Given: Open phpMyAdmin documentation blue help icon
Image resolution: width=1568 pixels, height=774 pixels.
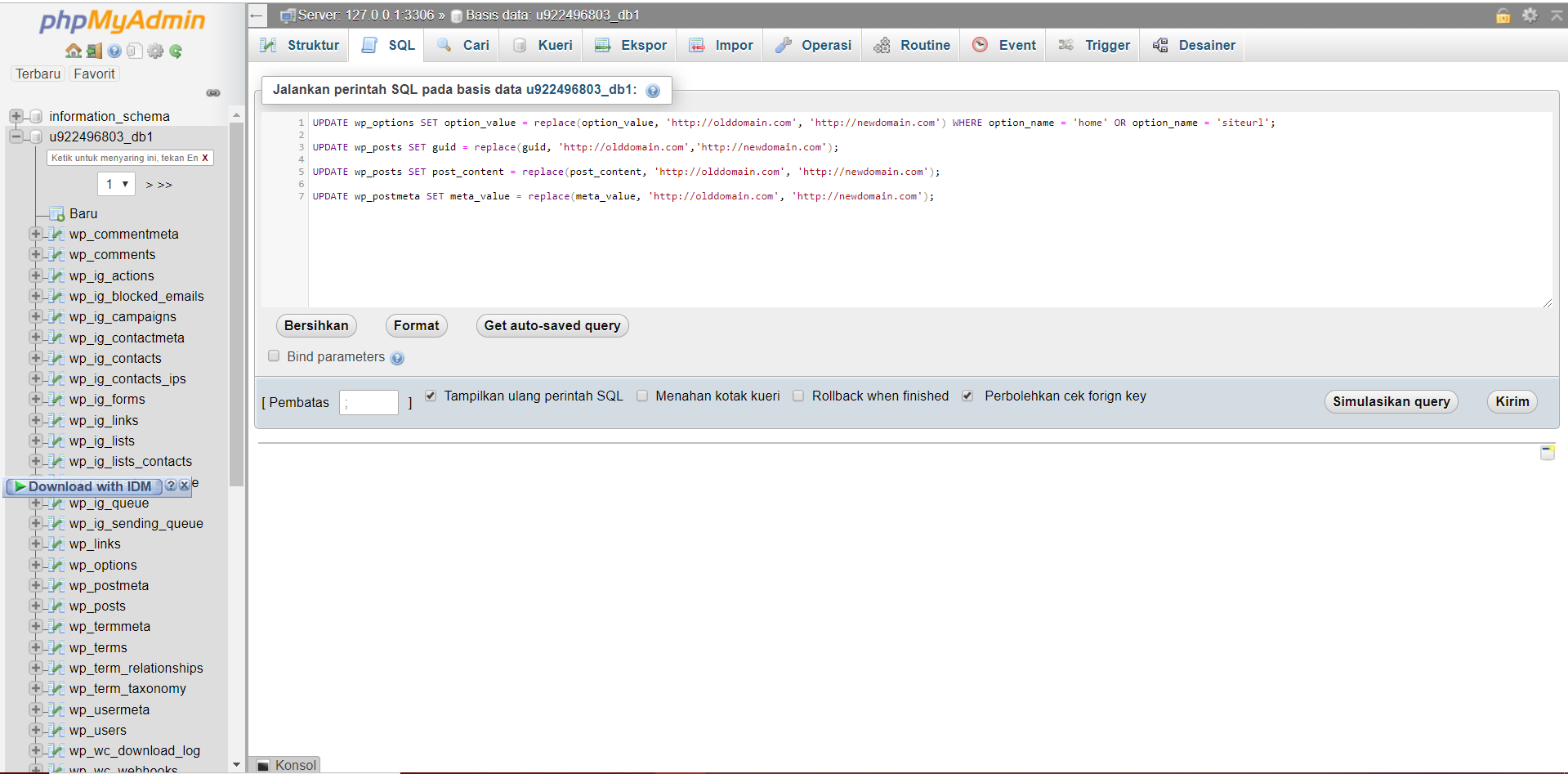Looking at the screenshot, I should click(114, 51).
